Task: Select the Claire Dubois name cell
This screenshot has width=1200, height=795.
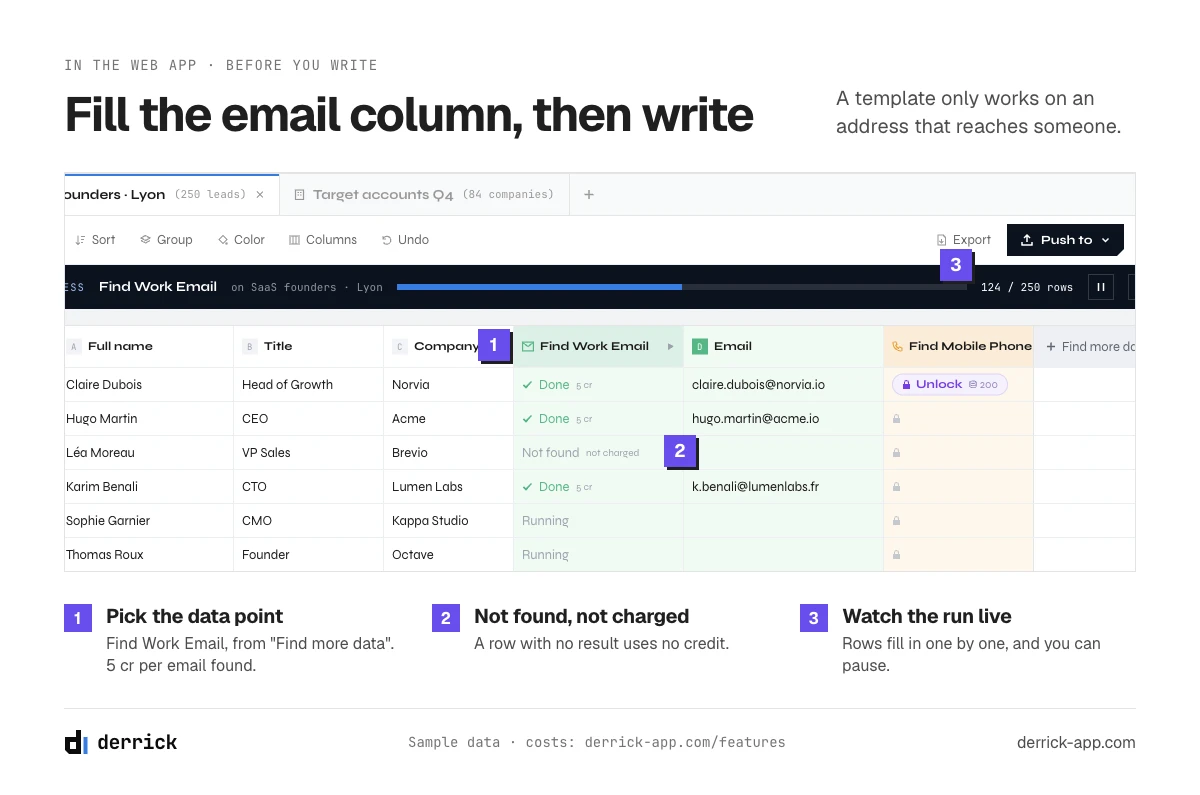Action: point(149,385)
